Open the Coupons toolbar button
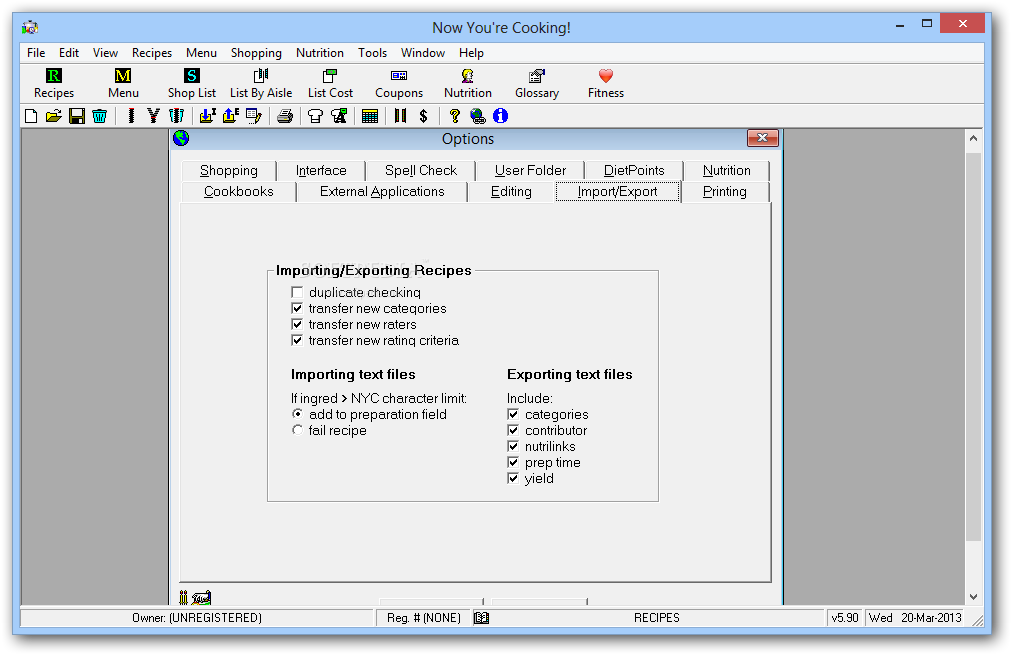 click(x=399, y=84)
